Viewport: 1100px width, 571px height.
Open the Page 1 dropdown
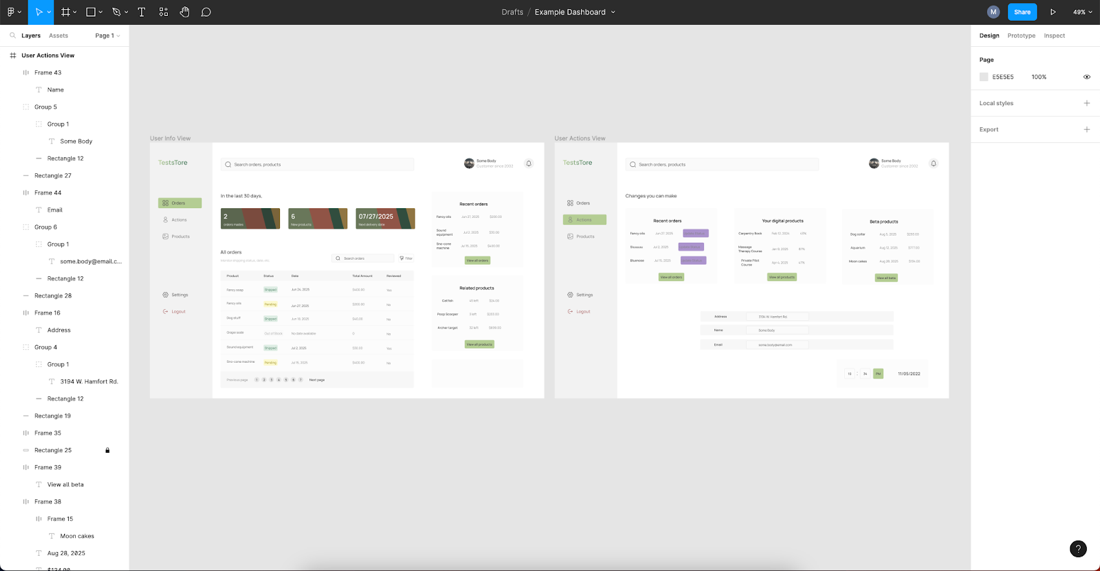[107, 36]
